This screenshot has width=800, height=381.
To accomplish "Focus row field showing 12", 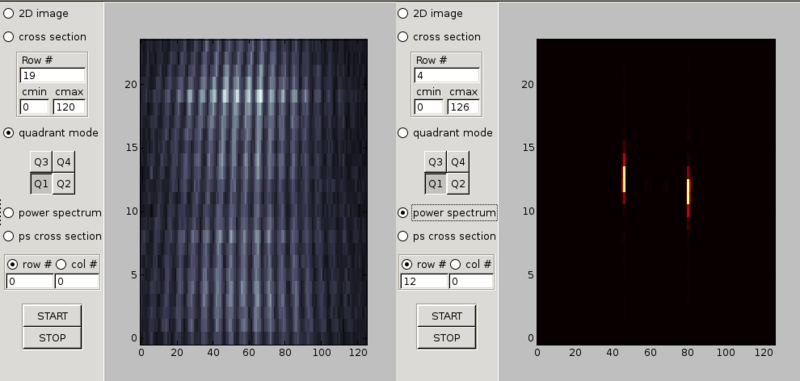I will pos(424,282).
